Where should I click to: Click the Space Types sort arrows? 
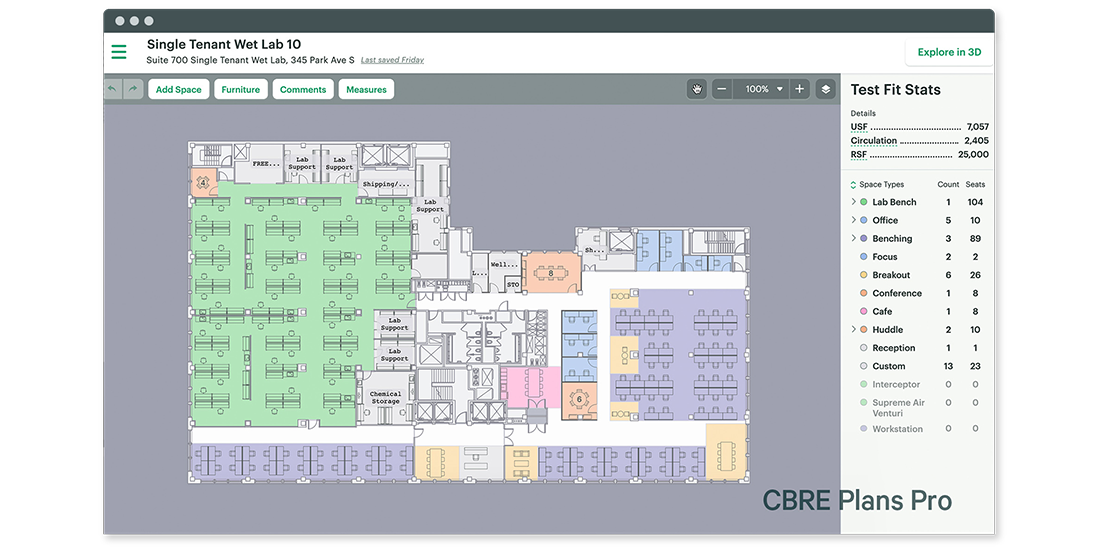(853, 185)
